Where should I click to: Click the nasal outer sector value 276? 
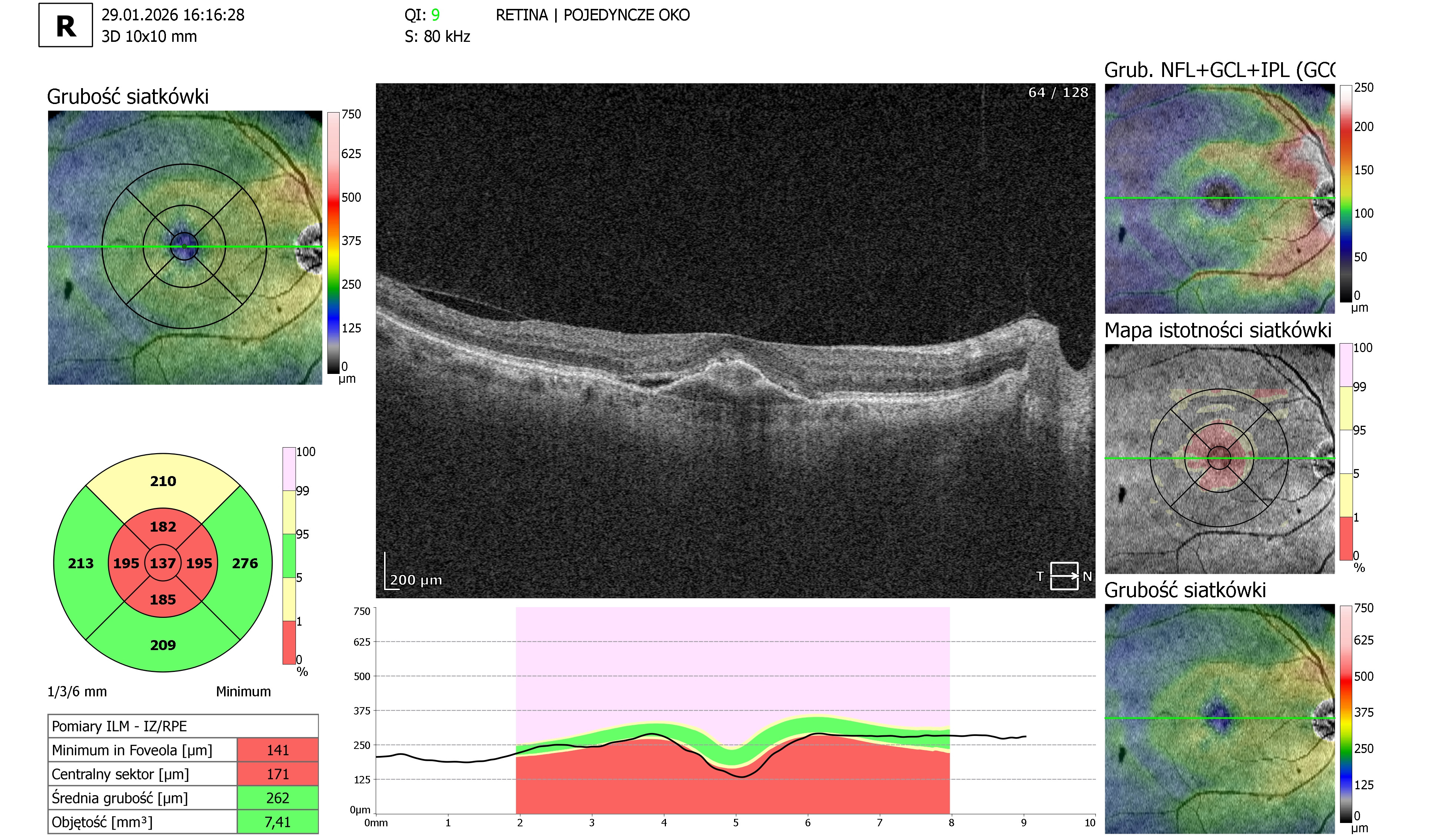[244, 563]
